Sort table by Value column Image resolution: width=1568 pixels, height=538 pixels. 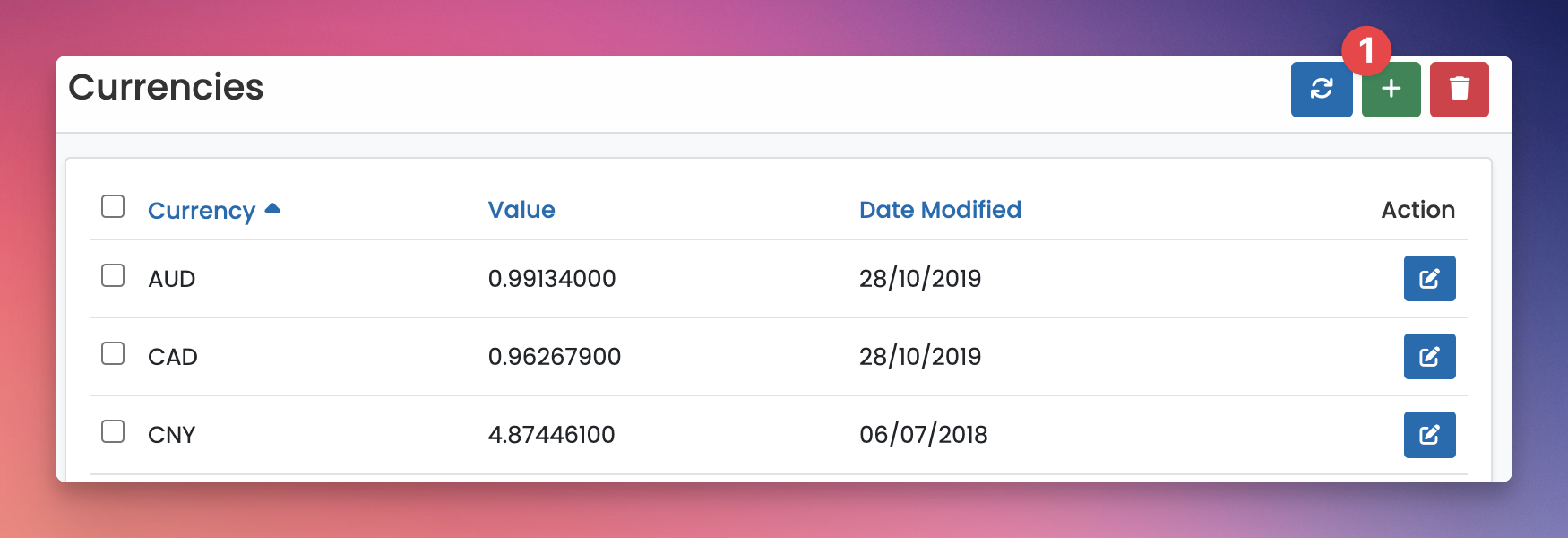(521, 210)
